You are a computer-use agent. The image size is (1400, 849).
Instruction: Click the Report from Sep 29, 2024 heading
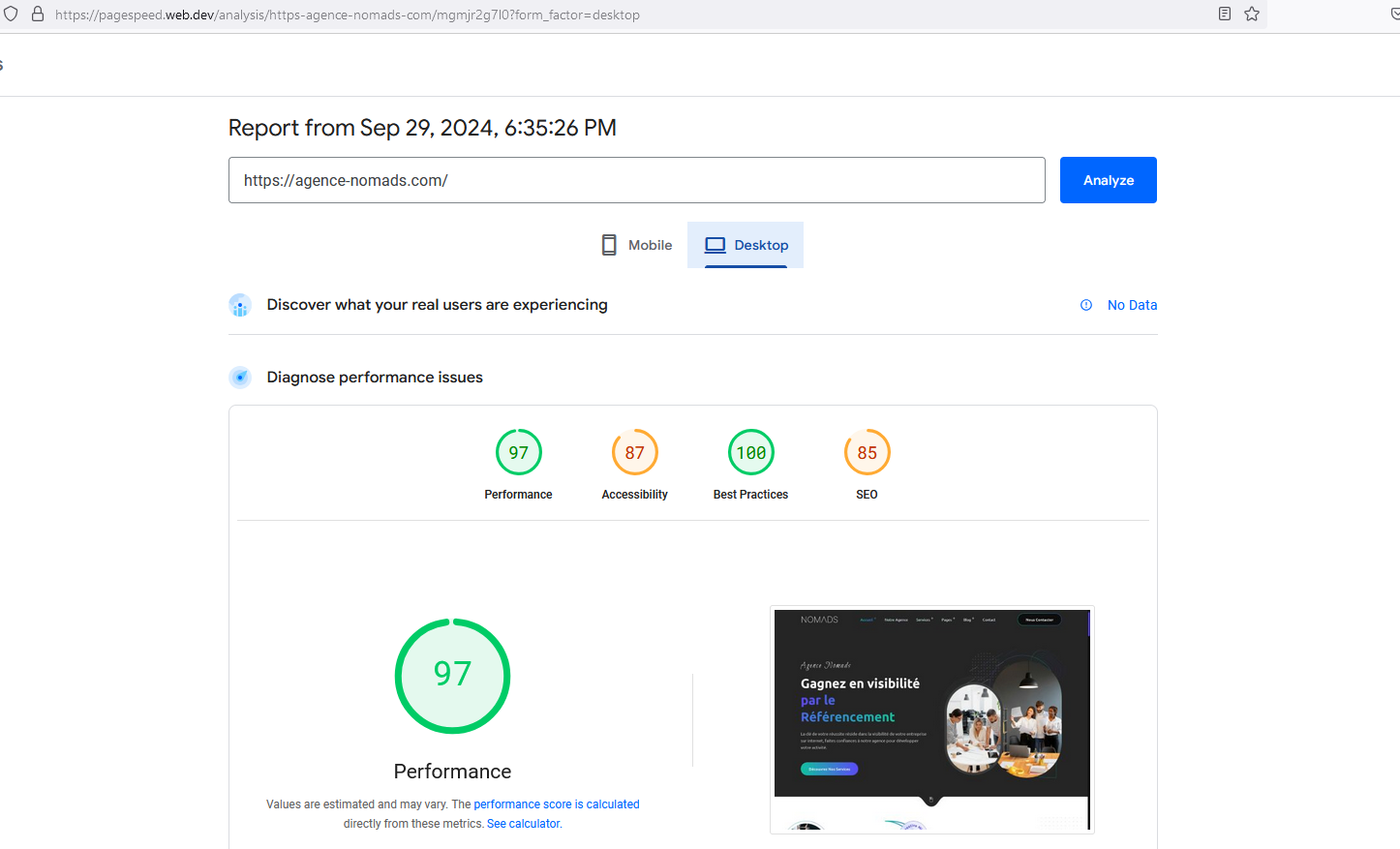click(422, 128)
